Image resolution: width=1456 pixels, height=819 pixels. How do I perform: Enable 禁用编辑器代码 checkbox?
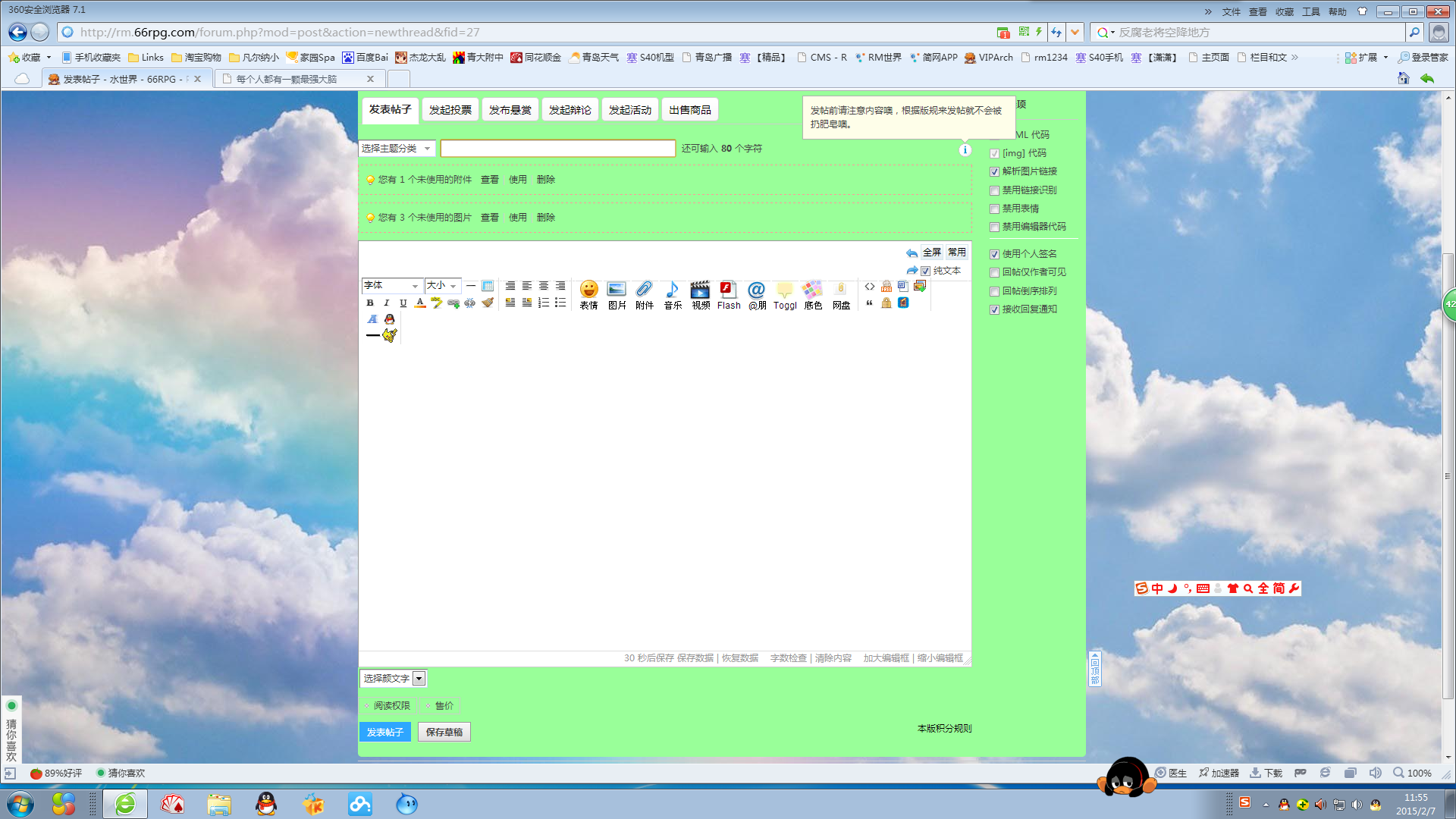tap(994, 227)
